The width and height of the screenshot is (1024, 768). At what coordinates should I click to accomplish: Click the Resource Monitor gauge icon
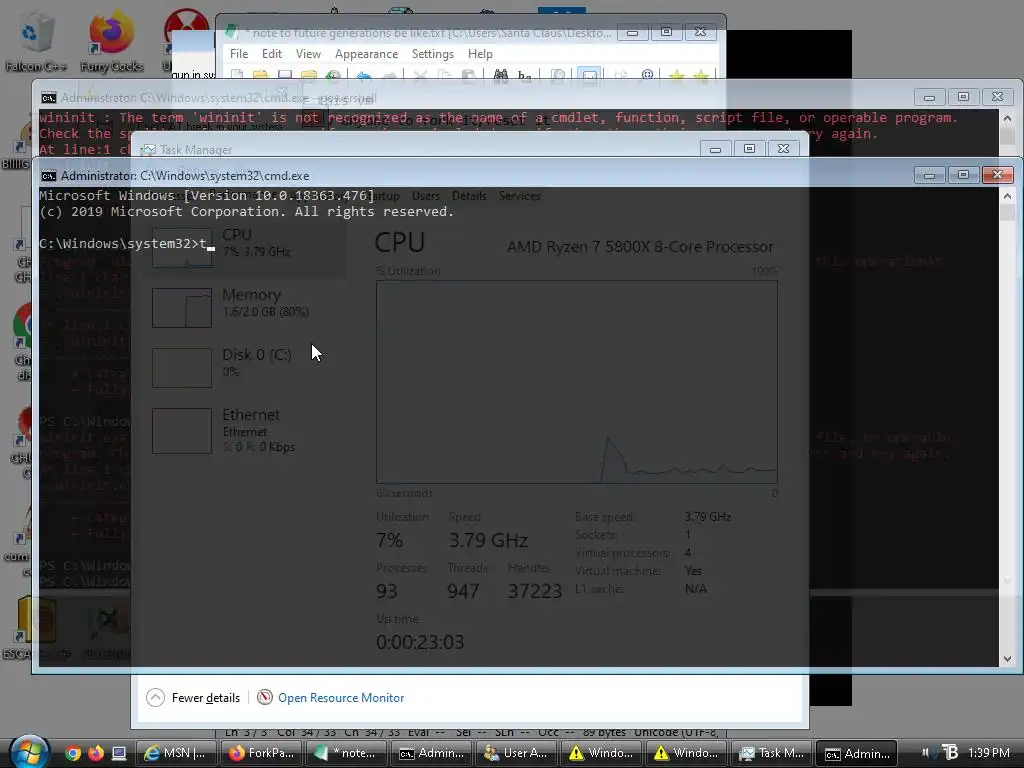pos(264,697)
